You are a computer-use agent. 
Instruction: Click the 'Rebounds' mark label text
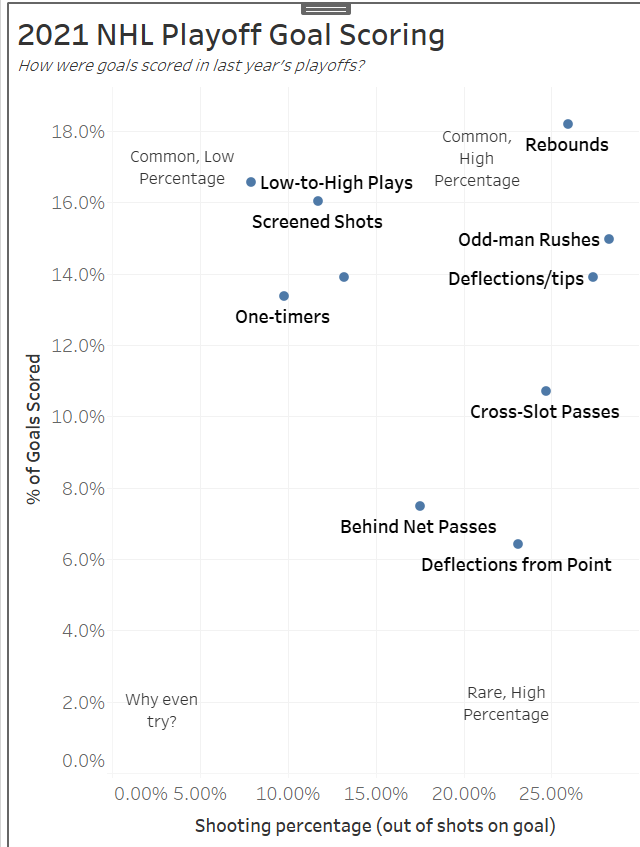click(567, 145)
